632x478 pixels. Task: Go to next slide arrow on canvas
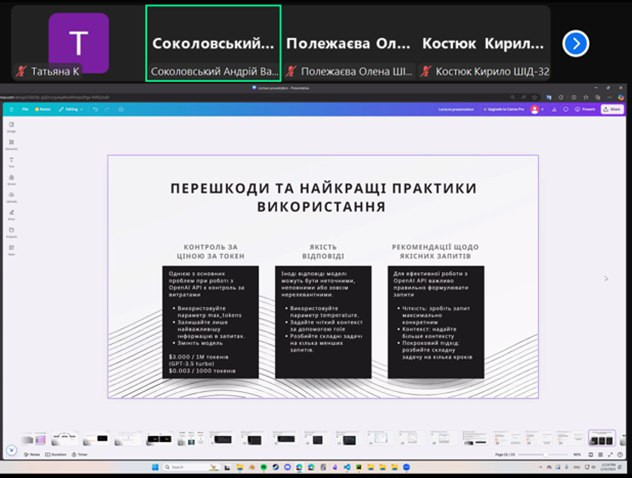605,278
